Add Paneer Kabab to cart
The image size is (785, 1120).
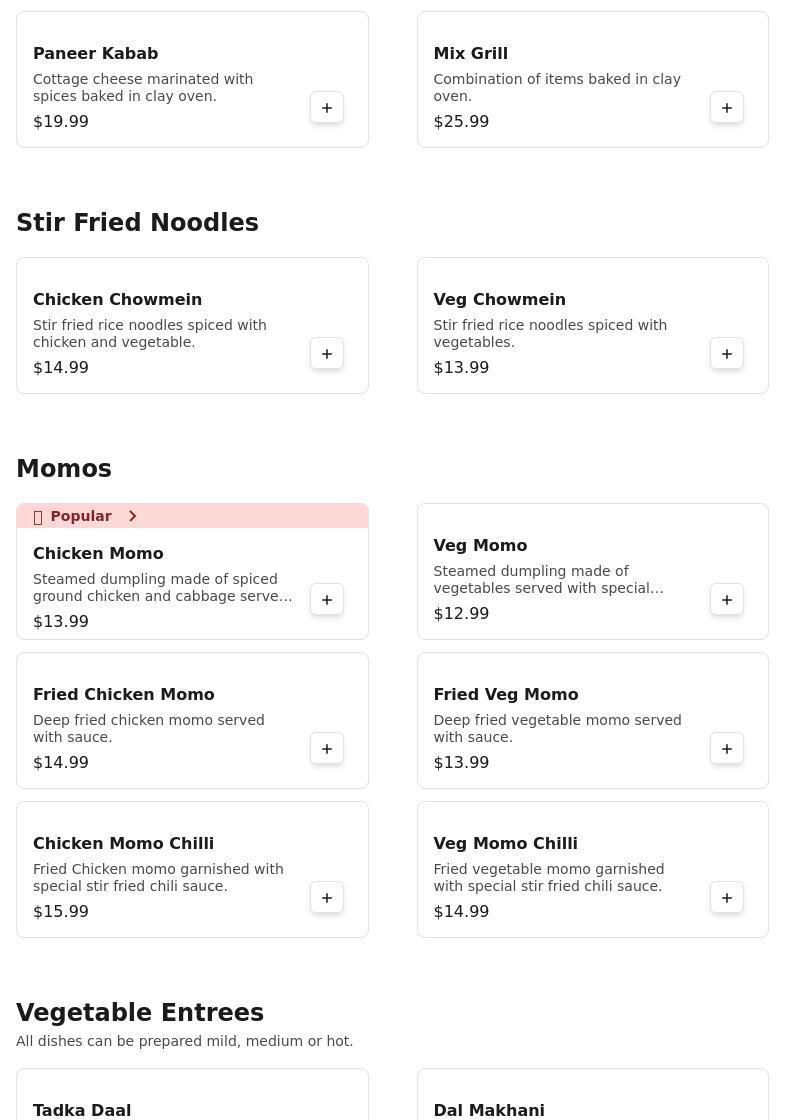[x=327, y=108]
